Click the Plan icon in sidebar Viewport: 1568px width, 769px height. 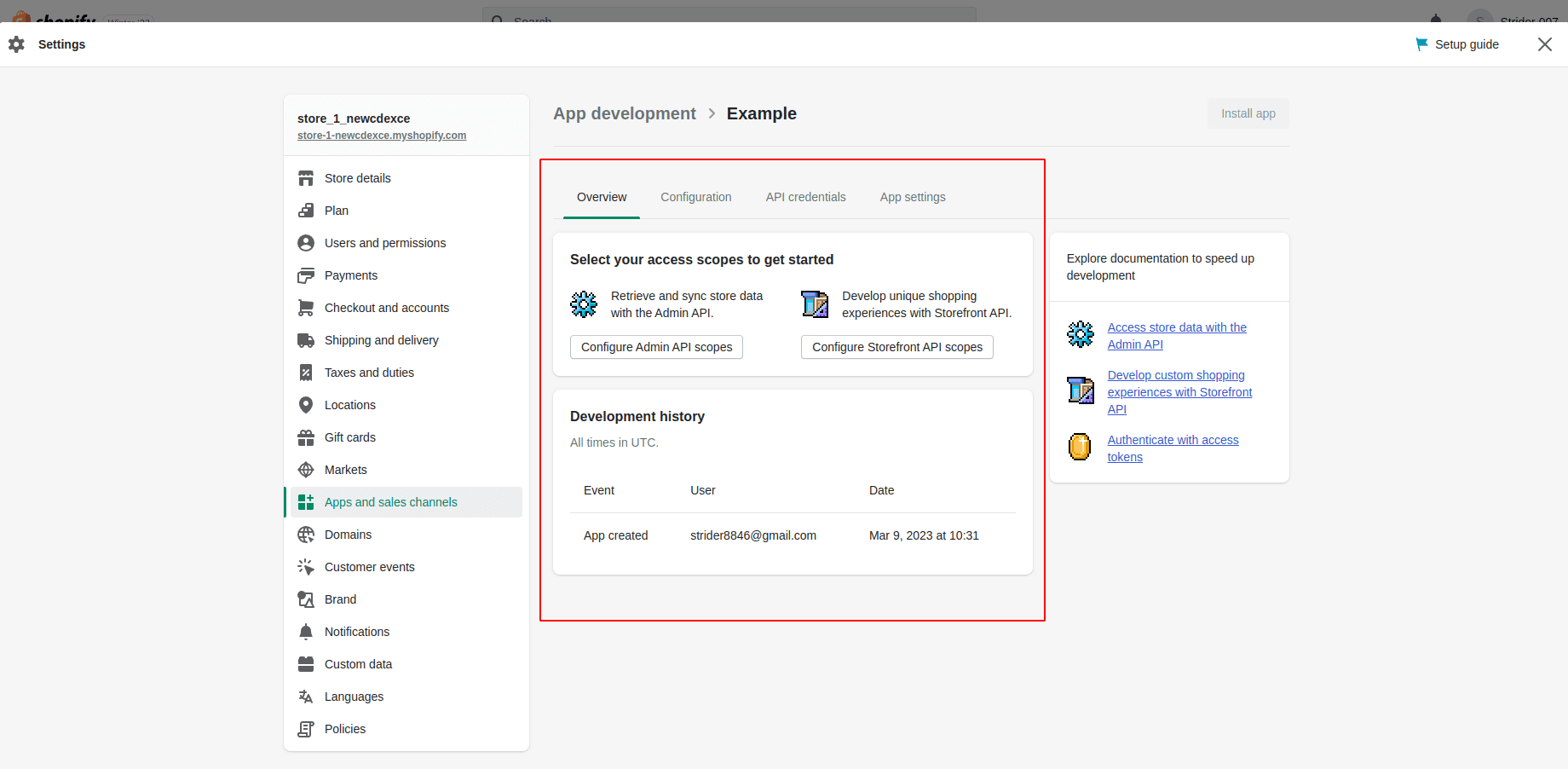306,211
